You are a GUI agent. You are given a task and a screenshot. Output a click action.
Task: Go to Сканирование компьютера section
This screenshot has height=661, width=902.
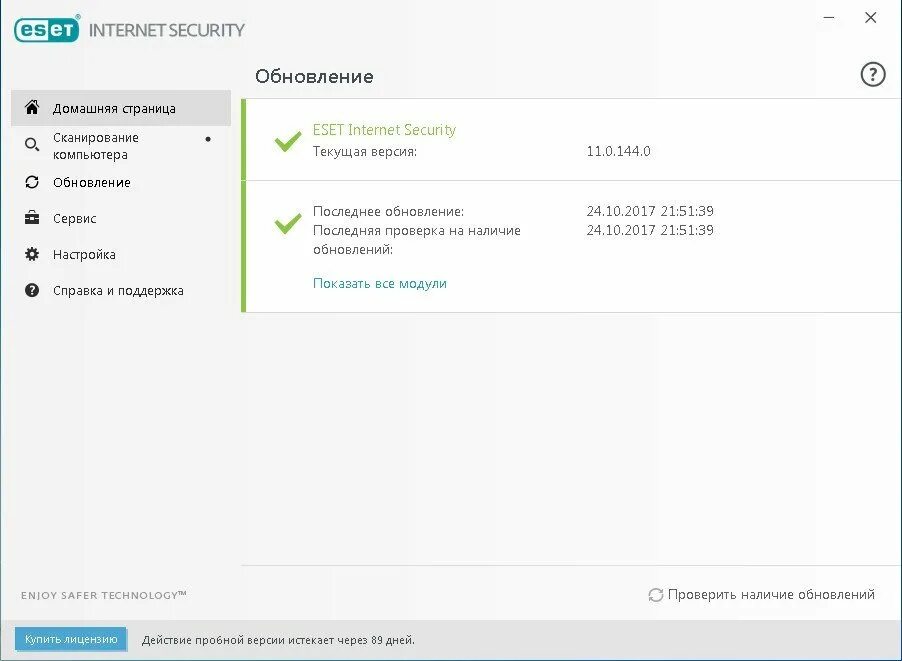[x=121, y=146]
